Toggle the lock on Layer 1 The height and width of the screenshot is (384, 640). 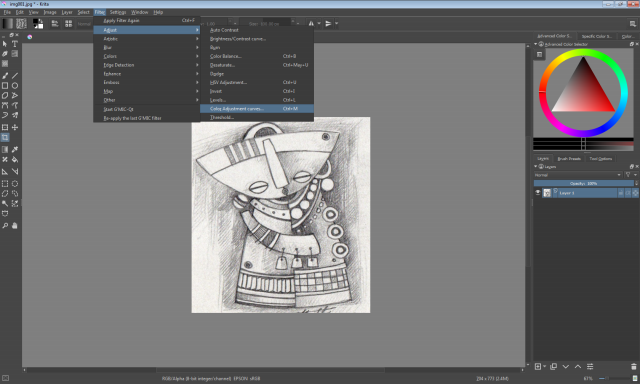coord(620,193)
